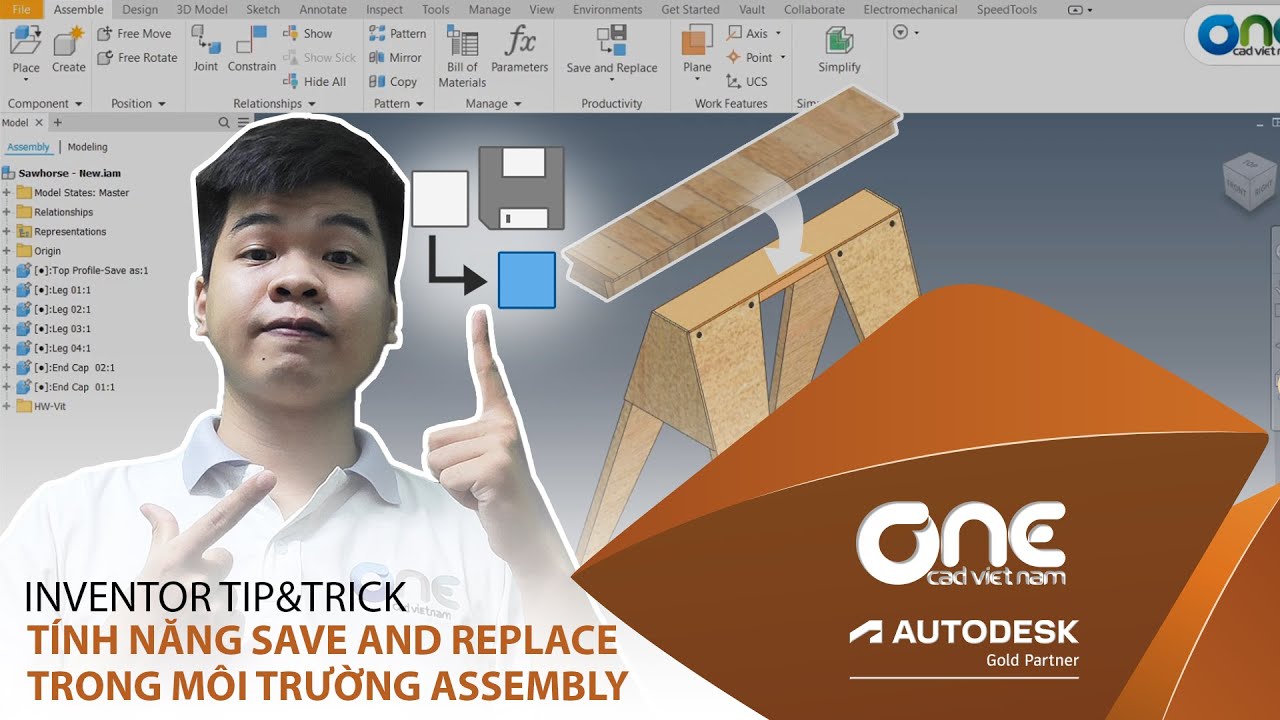The image size is (1280, 720).
Task: Switch browser to Assembly view
Action: point(28,147)
